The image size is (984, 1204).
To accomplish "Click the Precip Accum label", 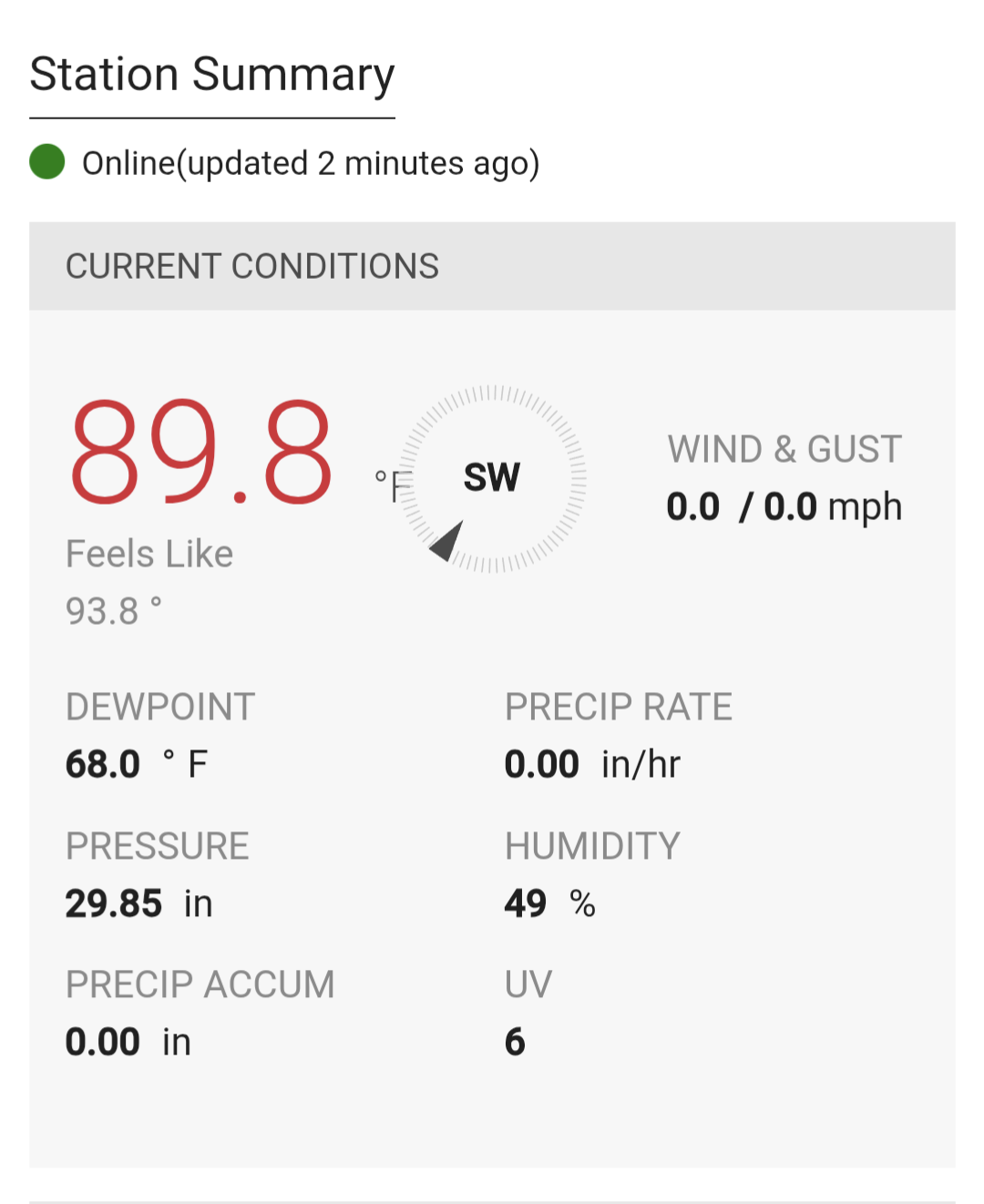I will click(x=200, y=985).
